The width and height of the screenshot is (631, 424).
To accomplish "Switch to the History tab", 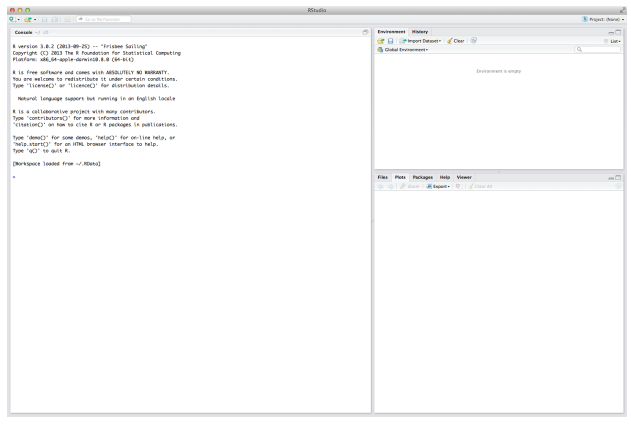I will (420, 32).
